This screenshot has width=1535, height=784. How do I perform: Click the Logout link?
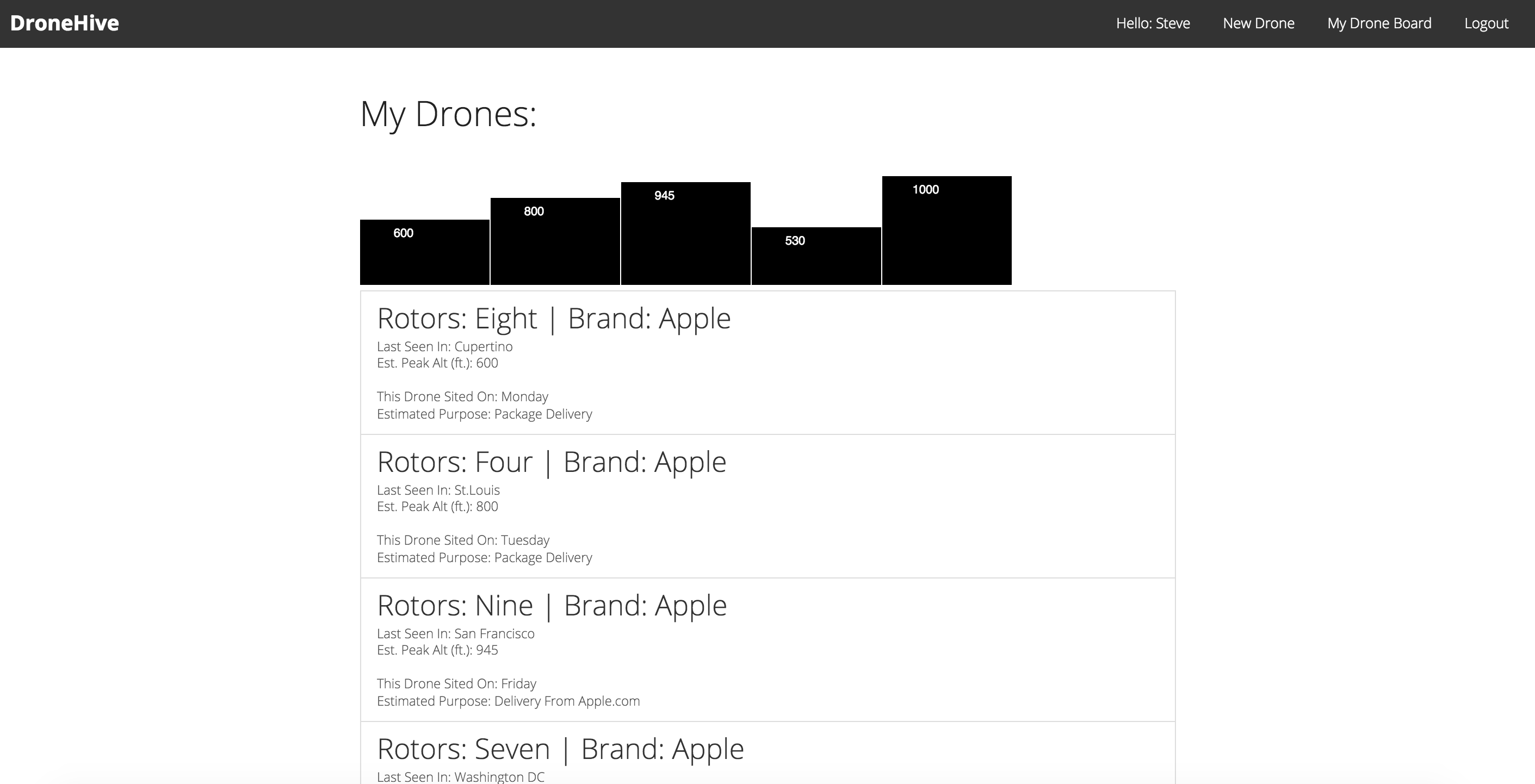pyautogui.click(x=1486, y=23)
